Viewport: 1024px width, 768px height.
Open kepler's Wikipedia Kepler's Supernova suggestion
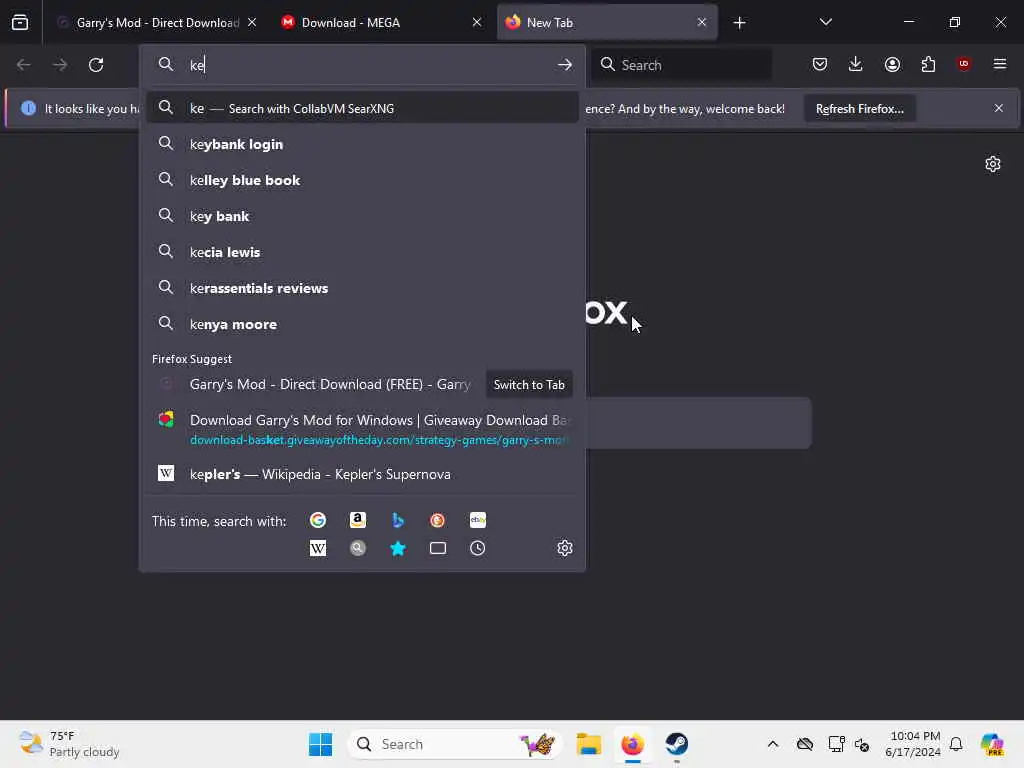click(x=362, y=474)
